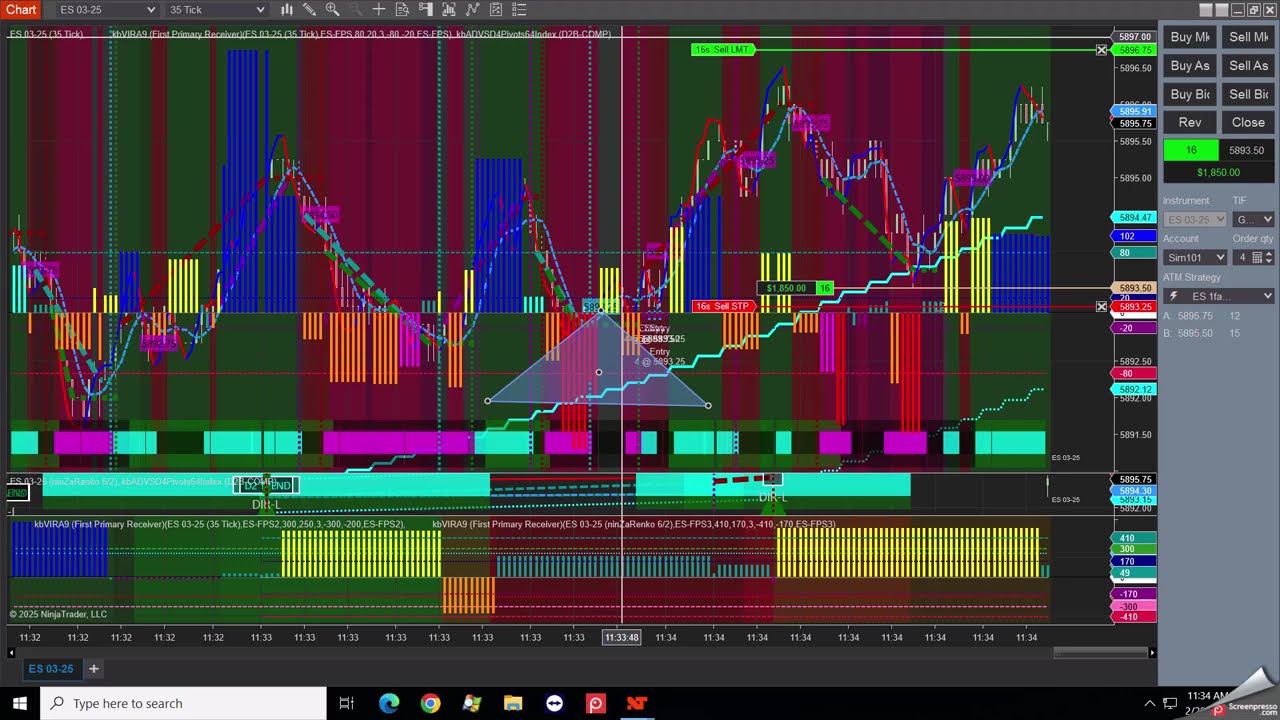Open the strategies icon
Viewport: 1280px width, 720px height.
pos(495,10)
